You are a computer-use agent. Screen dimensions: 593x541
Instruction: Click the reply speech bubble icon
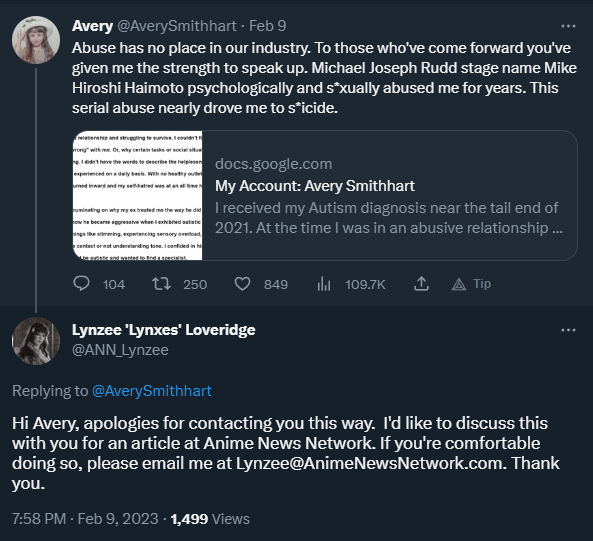point(81,284)
